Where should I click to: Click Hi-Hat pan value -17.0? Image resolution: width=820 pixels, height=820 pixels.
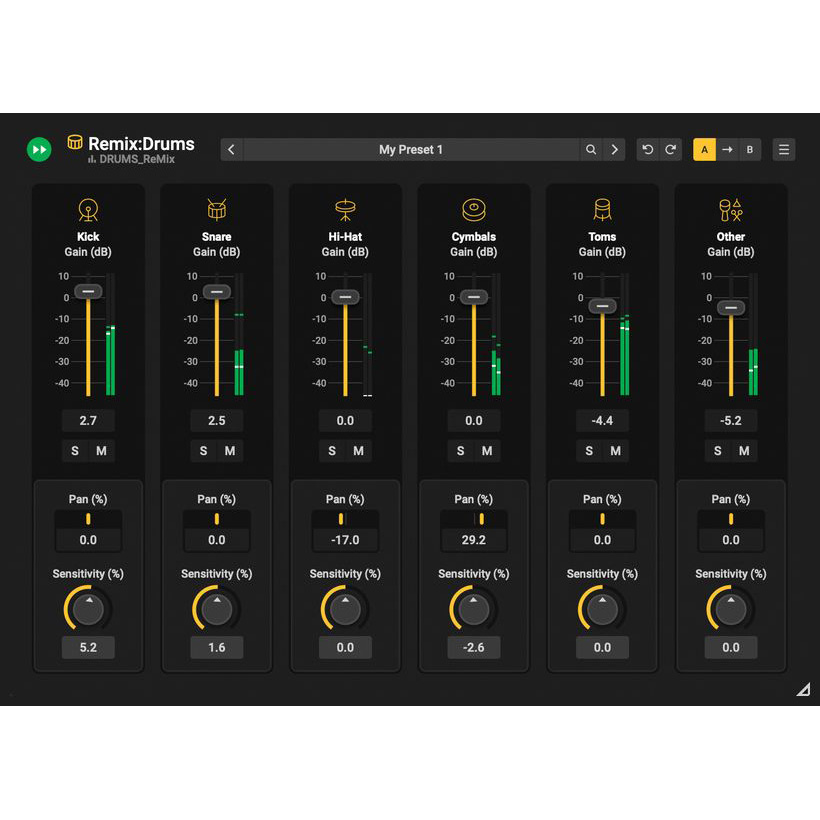pos(345,540)
